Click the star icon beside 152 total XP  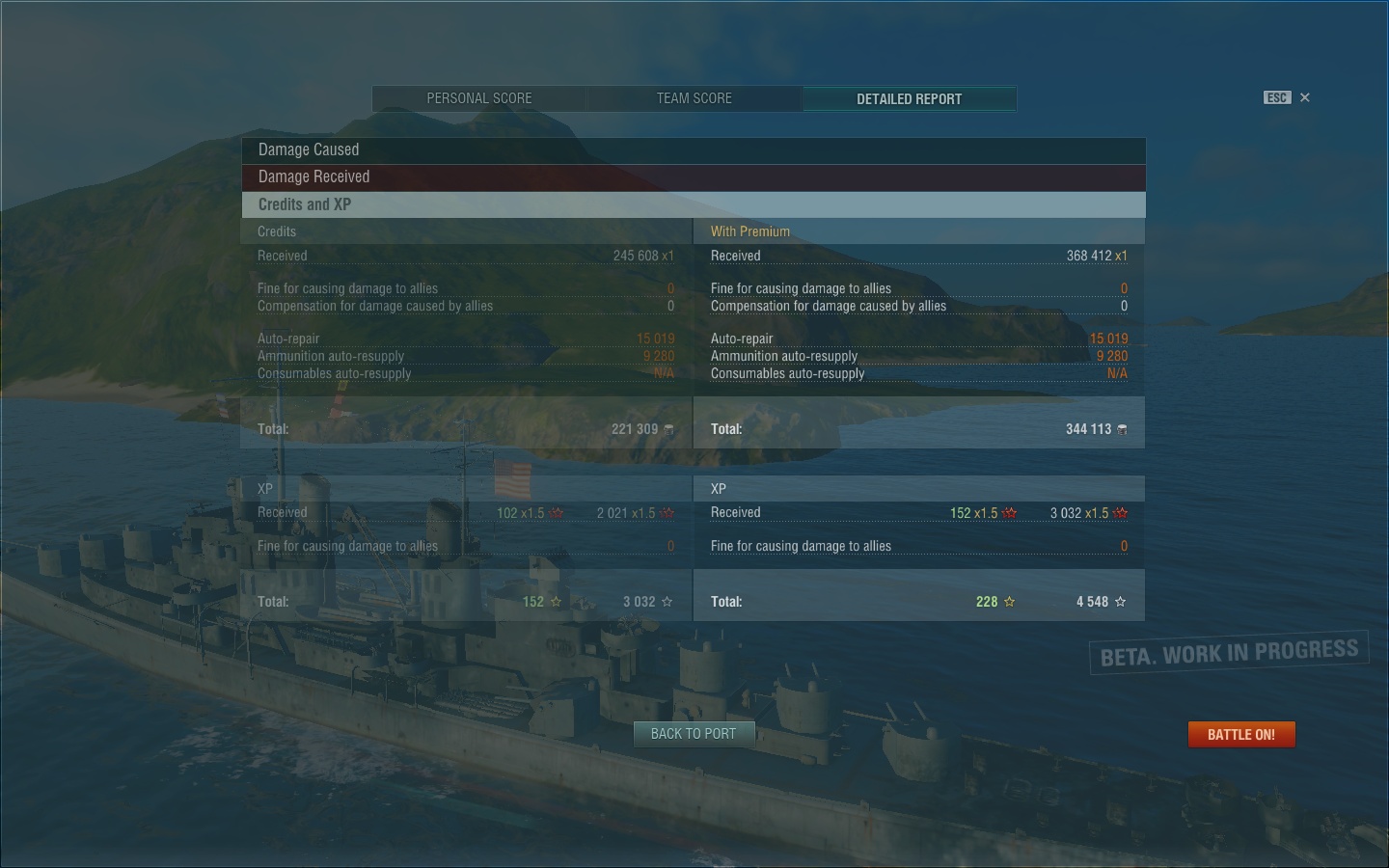tap(556, 602)
